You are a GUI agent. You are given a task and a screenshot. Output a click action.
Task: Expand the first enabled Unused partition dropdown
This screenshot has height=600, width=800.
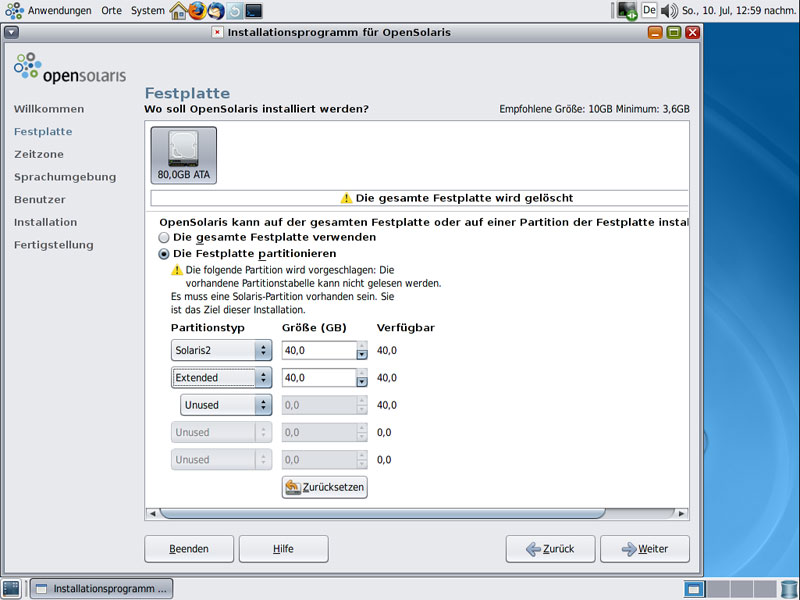(x=226, y=405)
